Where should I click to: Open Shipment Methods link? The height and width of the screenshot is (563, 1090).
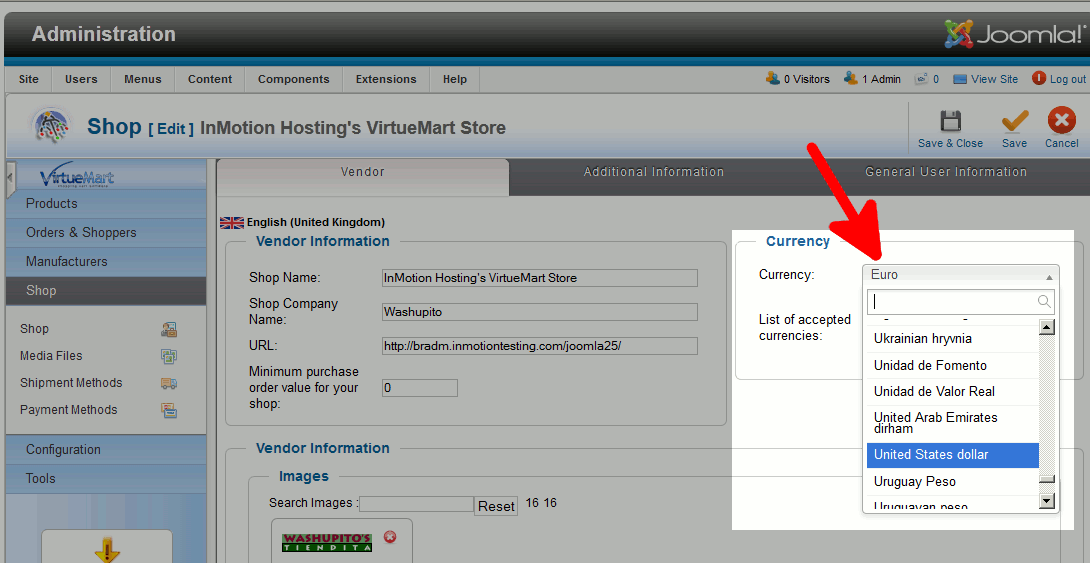click(x=71, y=383)
